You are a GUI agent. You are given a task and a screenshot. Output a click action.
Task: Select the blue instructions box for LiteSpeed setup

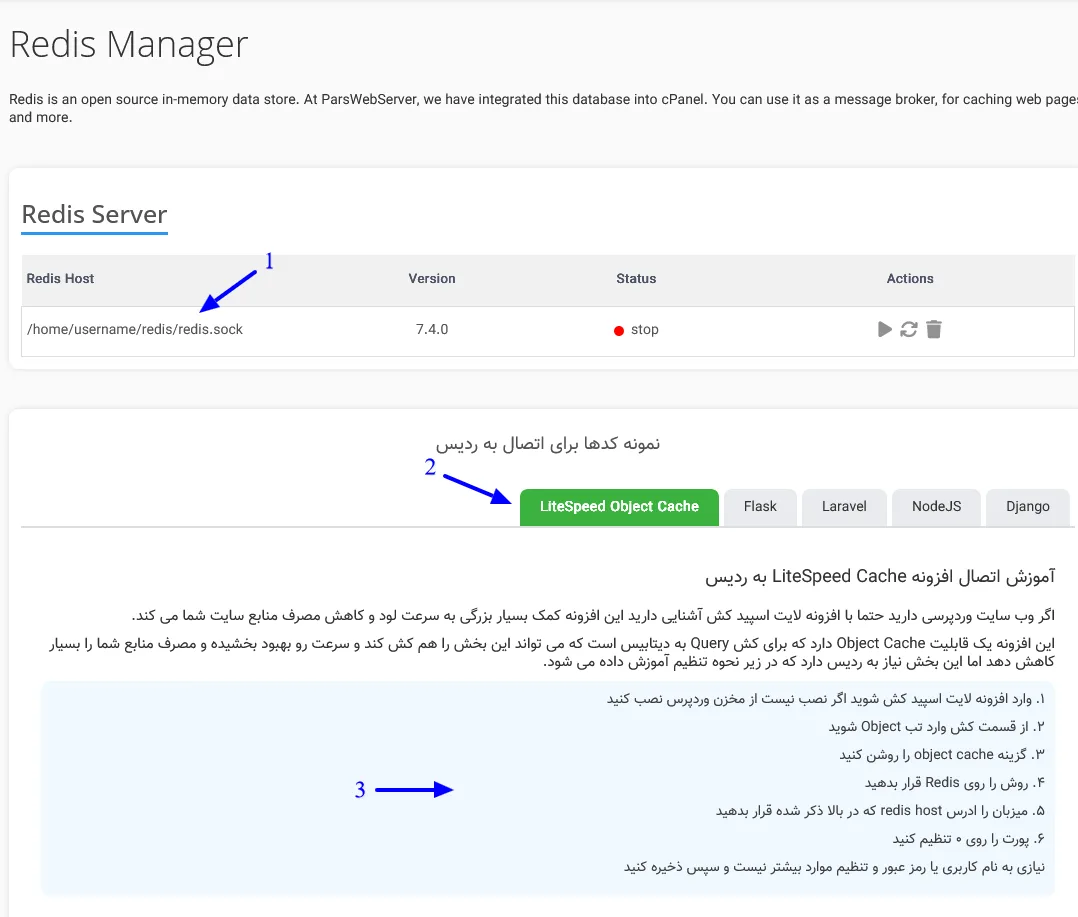560,789
